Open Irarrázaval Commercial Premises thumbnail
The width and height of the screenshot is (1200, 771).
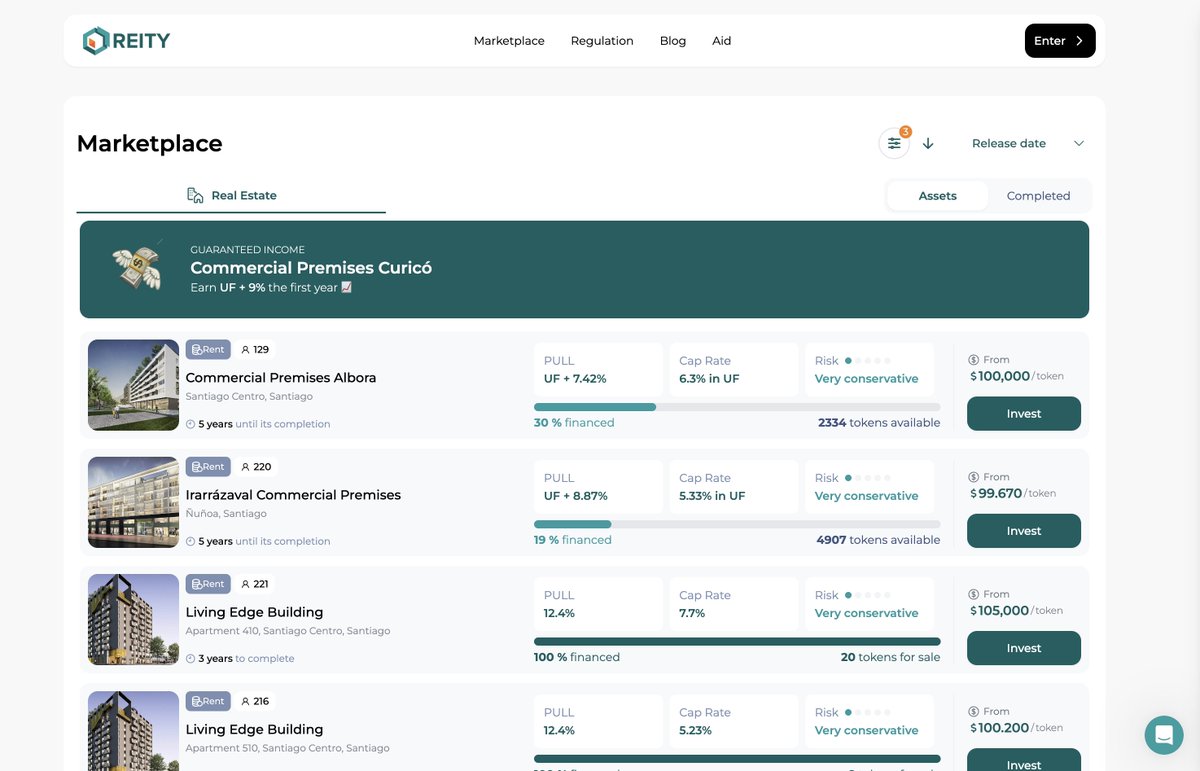(x=133, y=502)
